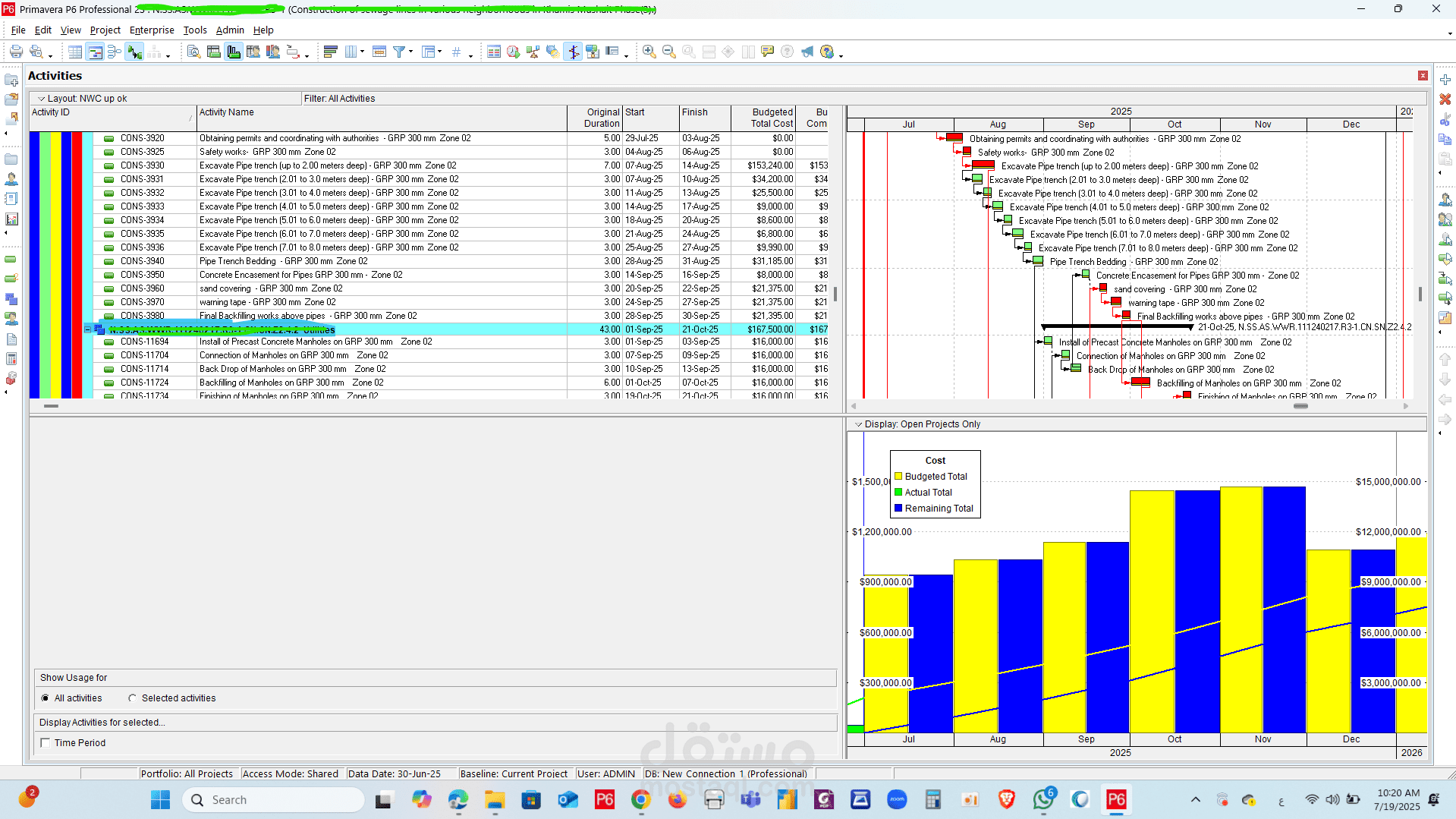Click the Zoom In magnifier
Image resolution: width=1456 pixels, height=819 pixels.
pos(649,52)
